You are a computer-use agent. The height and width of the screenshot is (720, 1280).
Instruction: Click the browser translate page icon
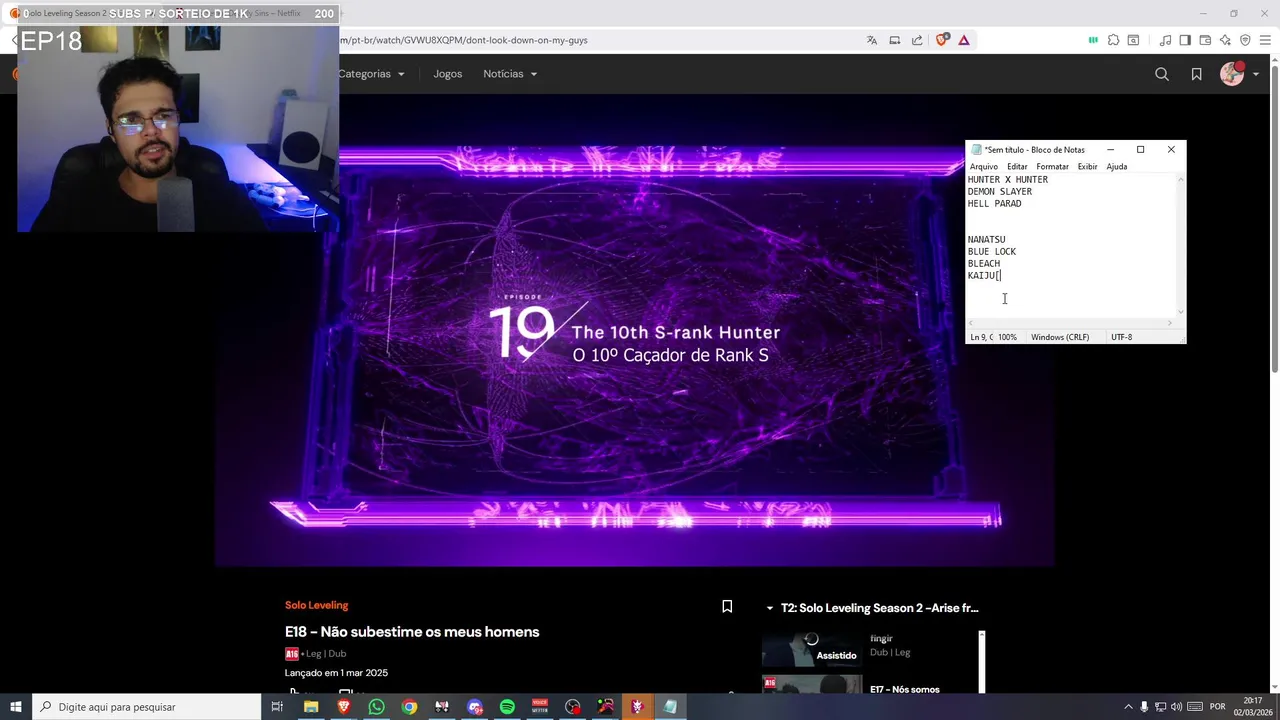pos(872,40)
